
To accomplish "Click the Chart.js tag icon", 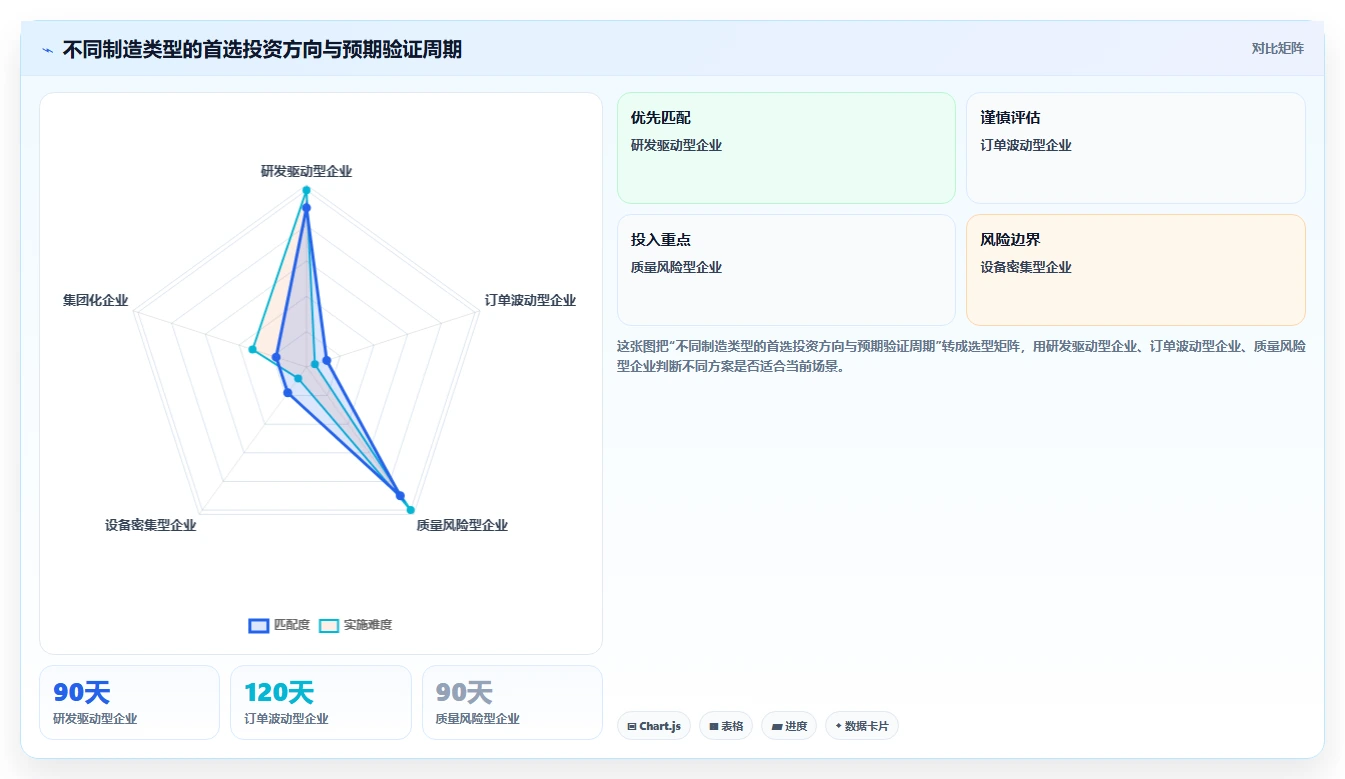I will point(632,726).
